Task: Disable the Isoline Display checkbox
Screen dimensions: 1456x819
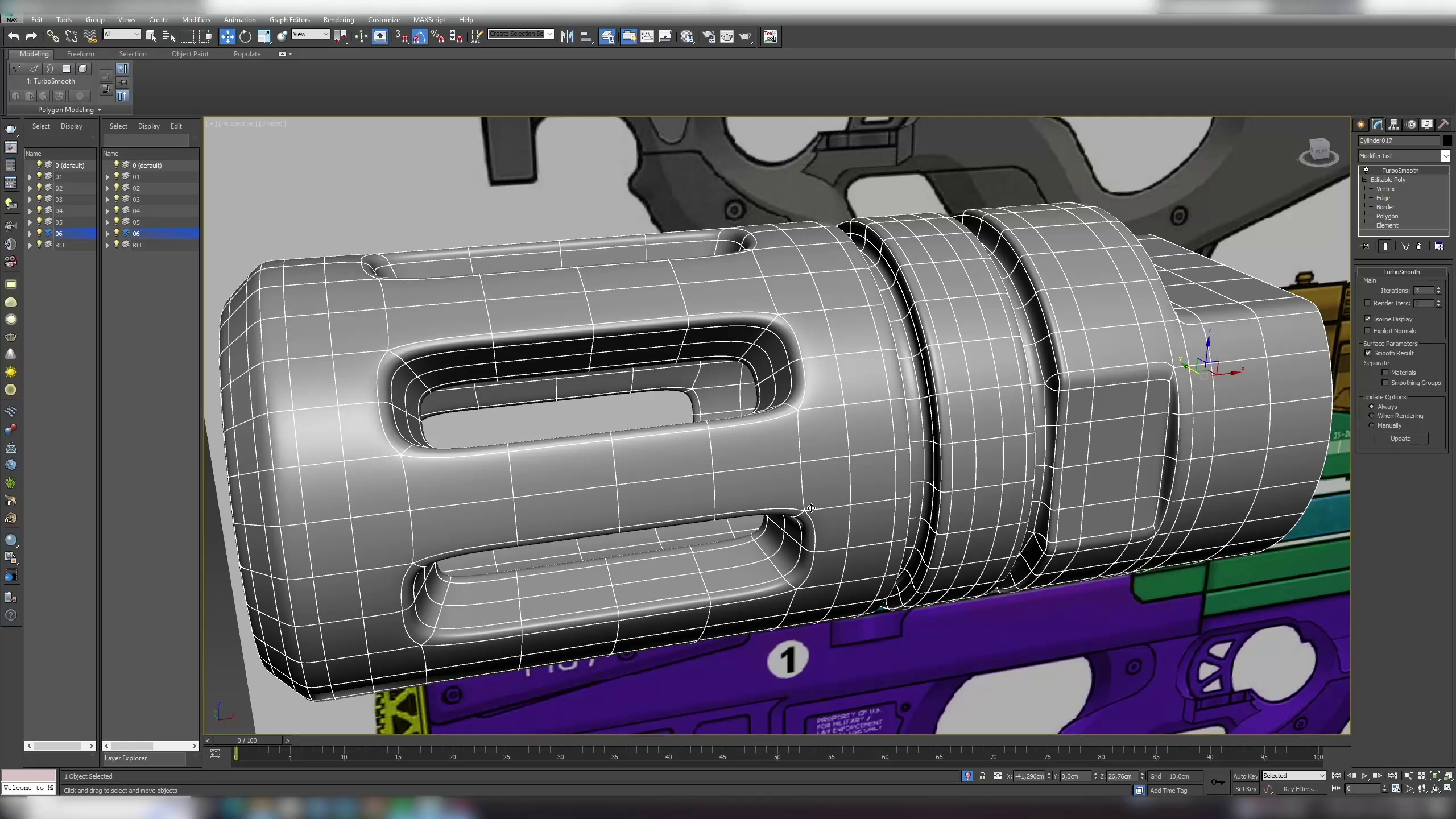Action: (x=1368, y=319)
